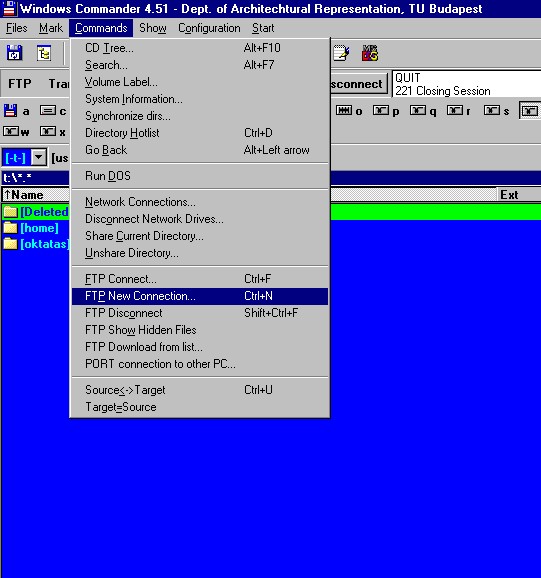This screenshot has height=578, width=541.
Task: Open the Start menu item
Action: (x=263, y=28)
